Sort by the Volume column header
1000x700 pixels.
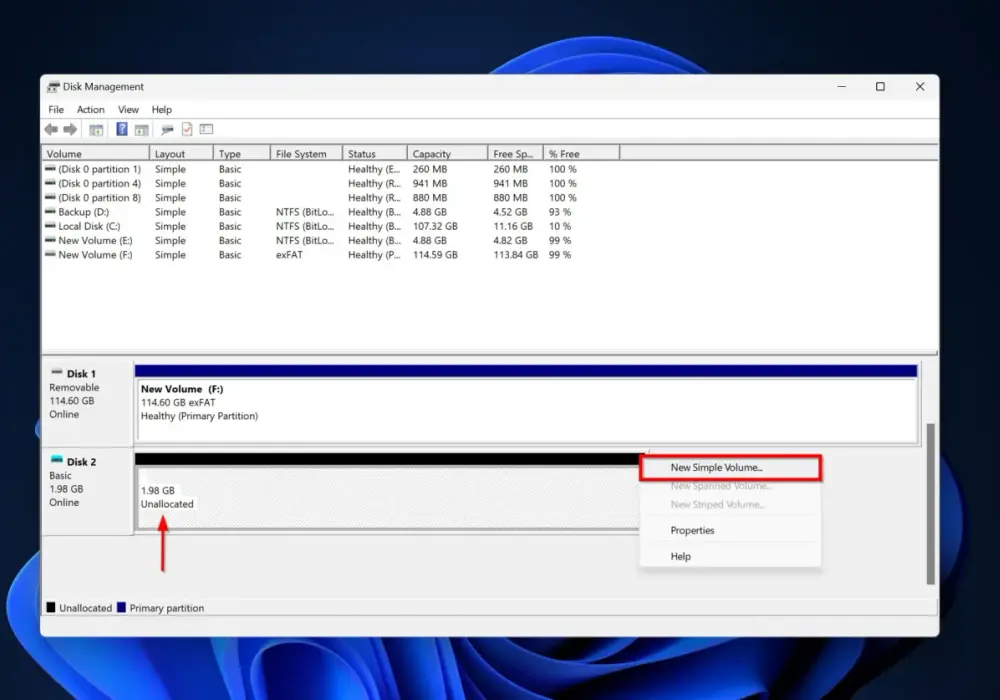click(x=96, y=154)
